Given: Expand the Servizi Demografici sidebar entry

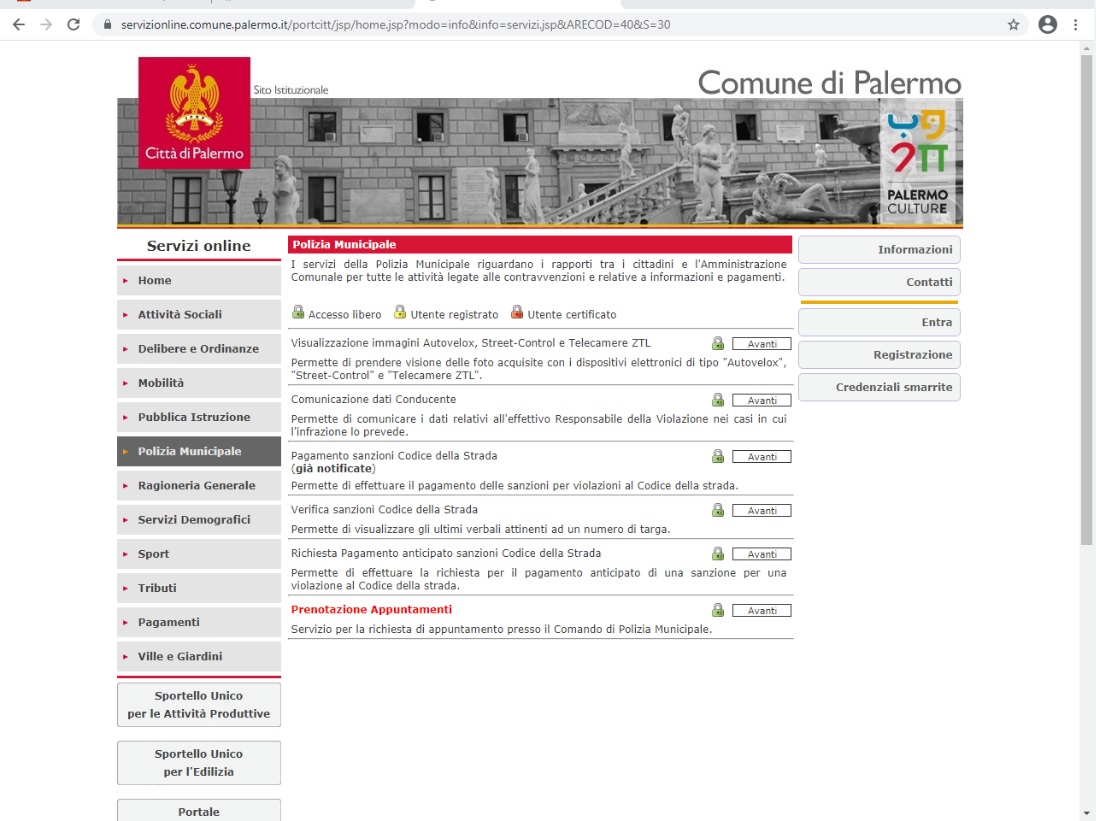Looking at the screenshot, I should [199, 520].
